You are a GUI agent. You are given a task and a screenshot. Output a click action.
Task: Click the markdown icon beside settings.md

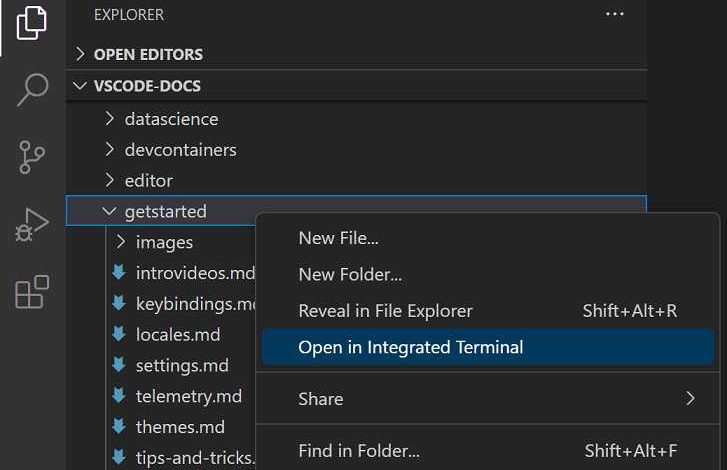(119, 366)
